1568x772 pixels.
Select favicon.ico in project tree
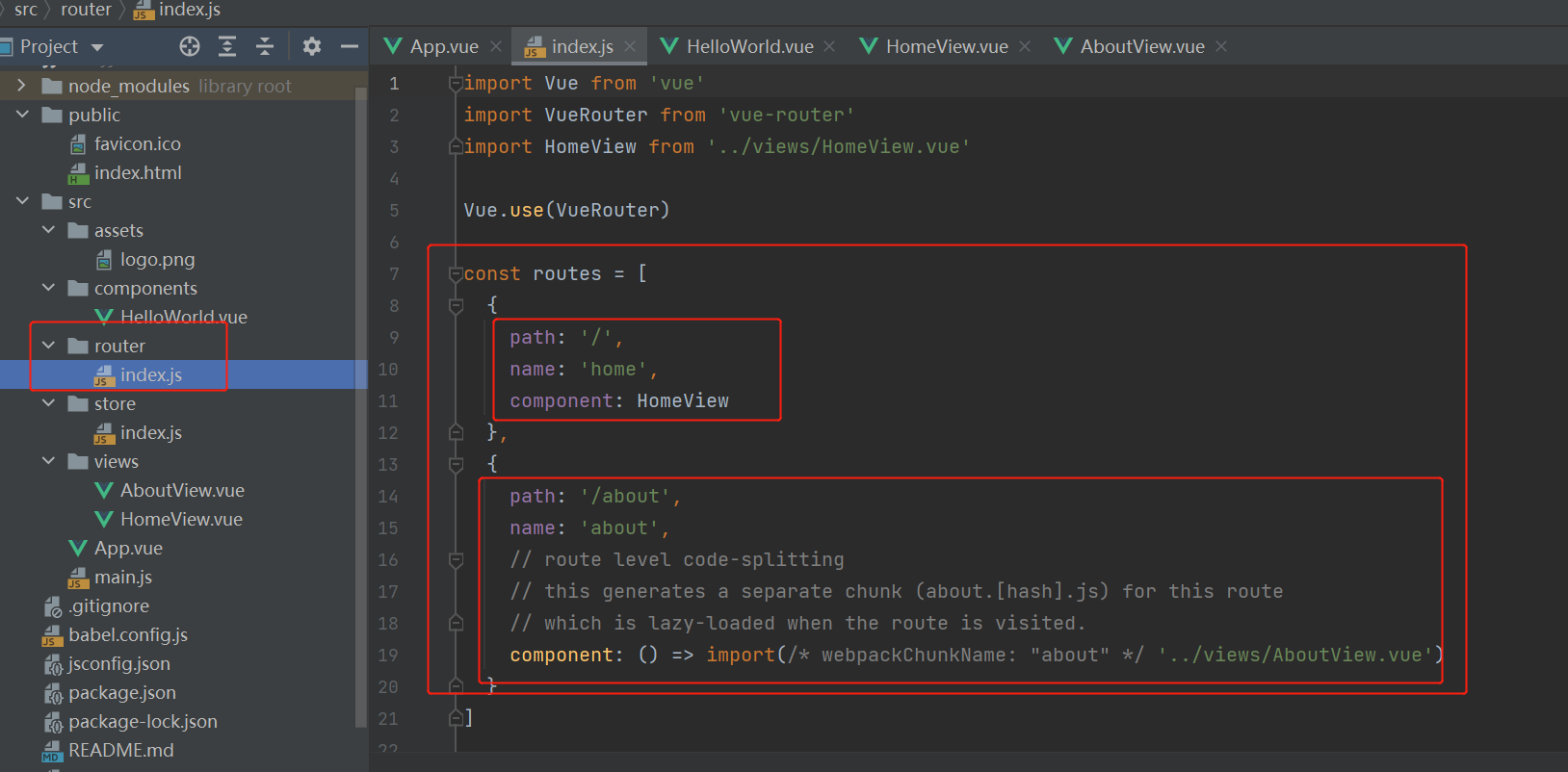125,143
